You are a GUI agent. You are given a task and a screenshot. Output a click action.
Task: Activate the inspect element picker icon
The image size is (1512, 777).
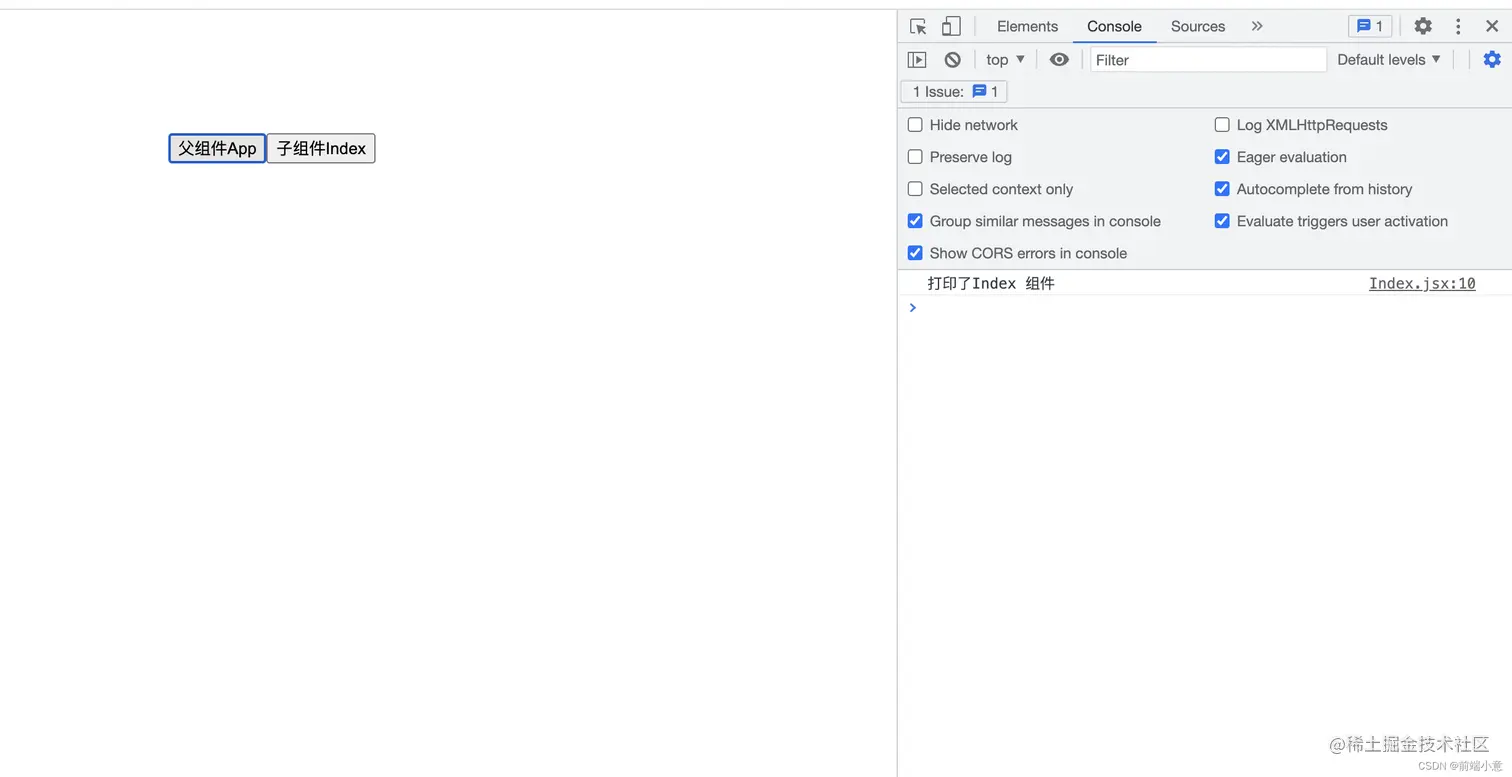click(918, 27)
